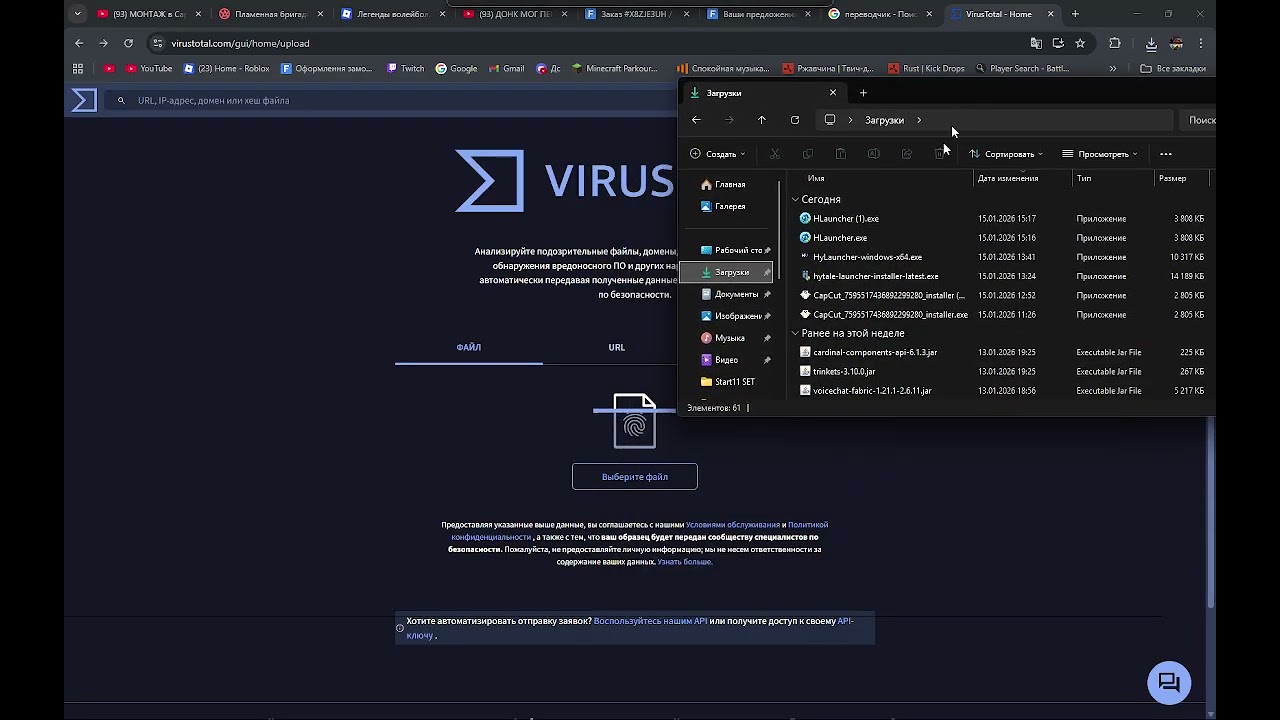Click the Paste clipboard icon in Explorer

point(841,154)
